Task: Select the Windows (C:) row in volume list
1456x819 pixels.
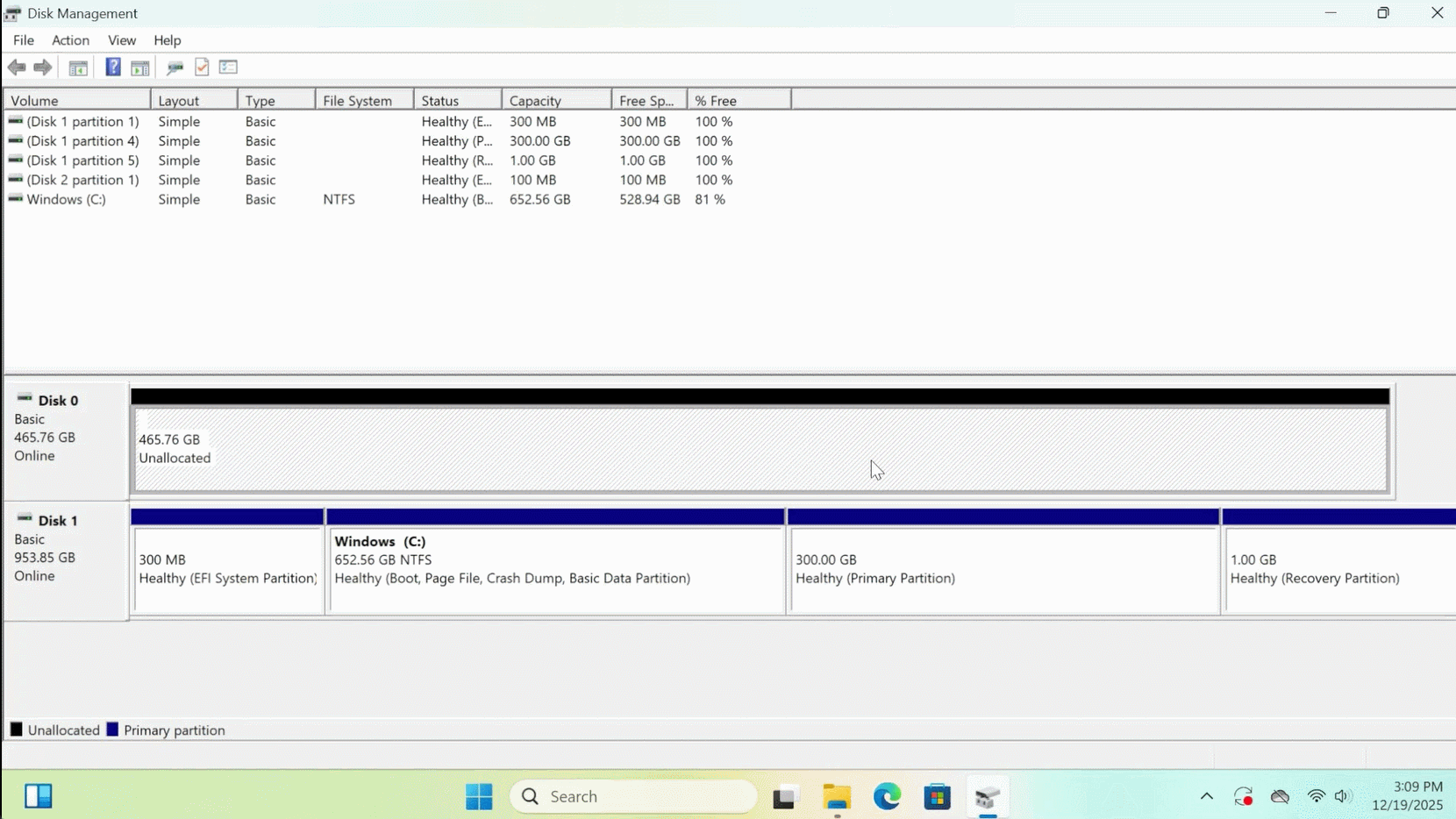Action: click(67, 200)
